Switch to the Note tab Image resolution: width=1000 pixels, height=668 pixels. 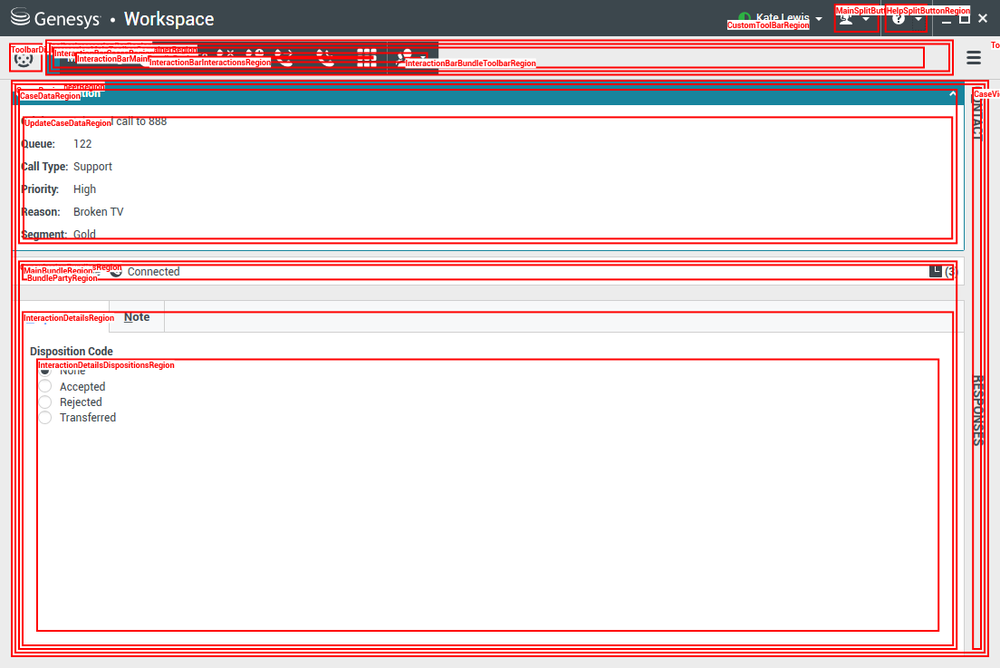[136, 317]
